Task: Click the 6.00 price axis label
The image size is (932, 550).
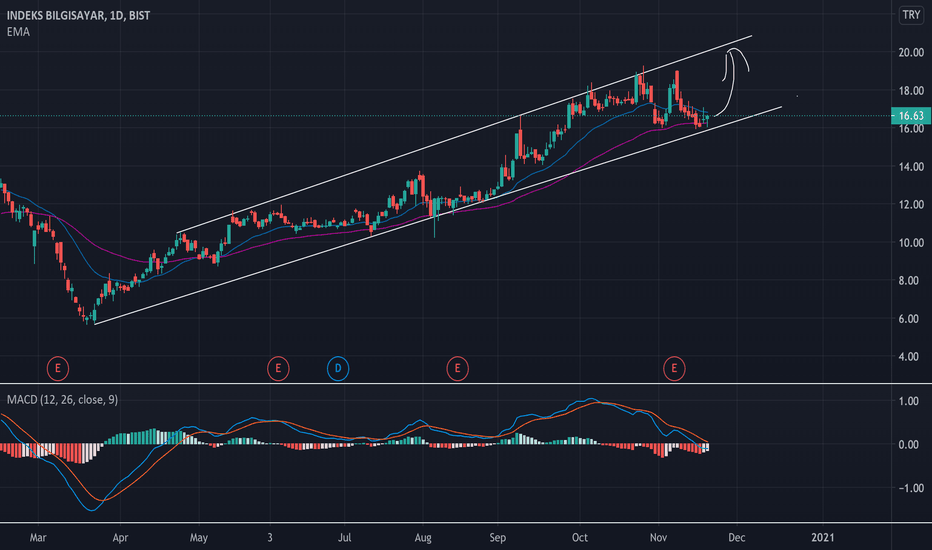Action: coord(911,319)
